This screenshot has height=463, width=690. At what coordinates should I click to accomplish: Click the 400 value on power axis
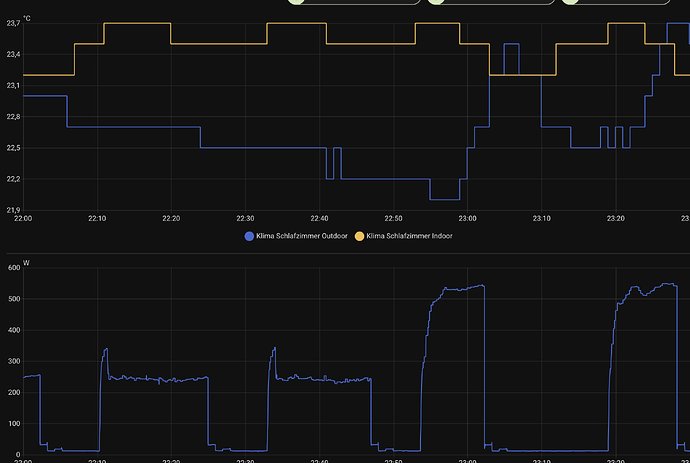pyautogui.click(x=14, y=330)
